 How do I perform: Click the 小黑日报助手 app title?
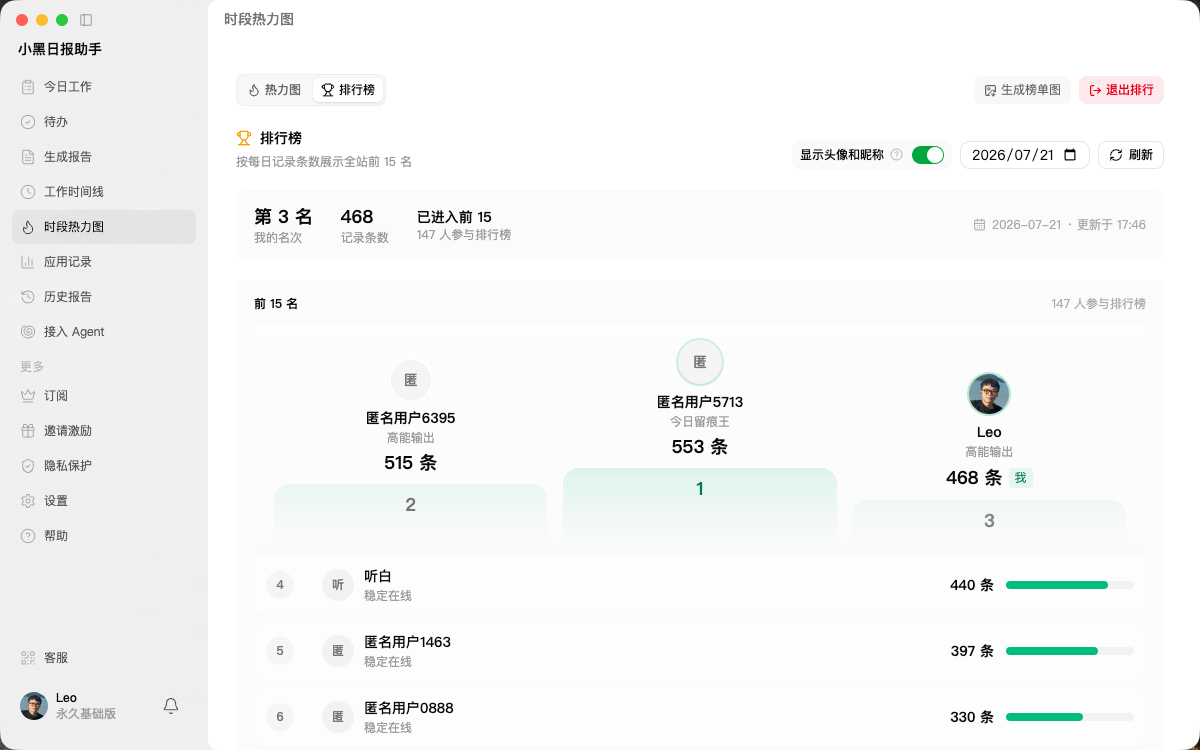[60, 49]
